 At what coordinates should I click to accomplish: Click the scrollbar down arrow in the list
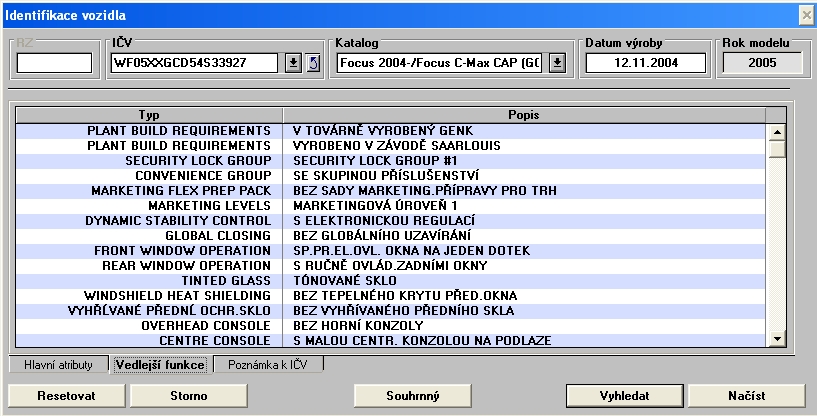(775, 340)
